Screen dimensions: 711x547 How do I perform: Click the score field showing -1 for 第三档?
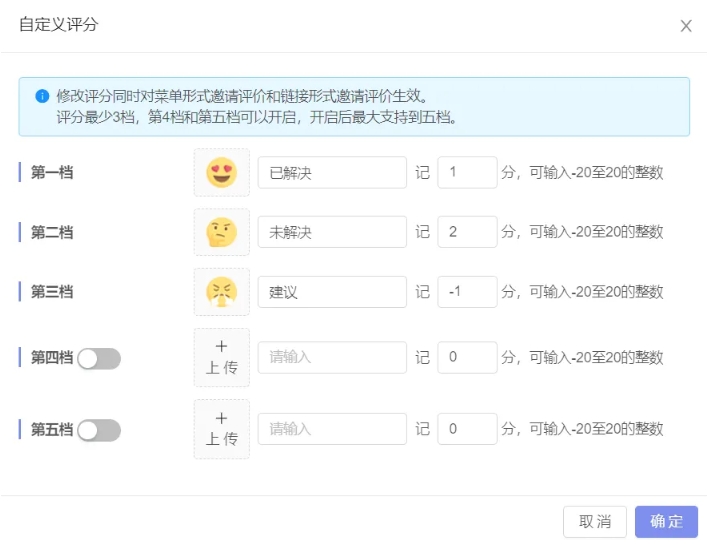[467, 292]
